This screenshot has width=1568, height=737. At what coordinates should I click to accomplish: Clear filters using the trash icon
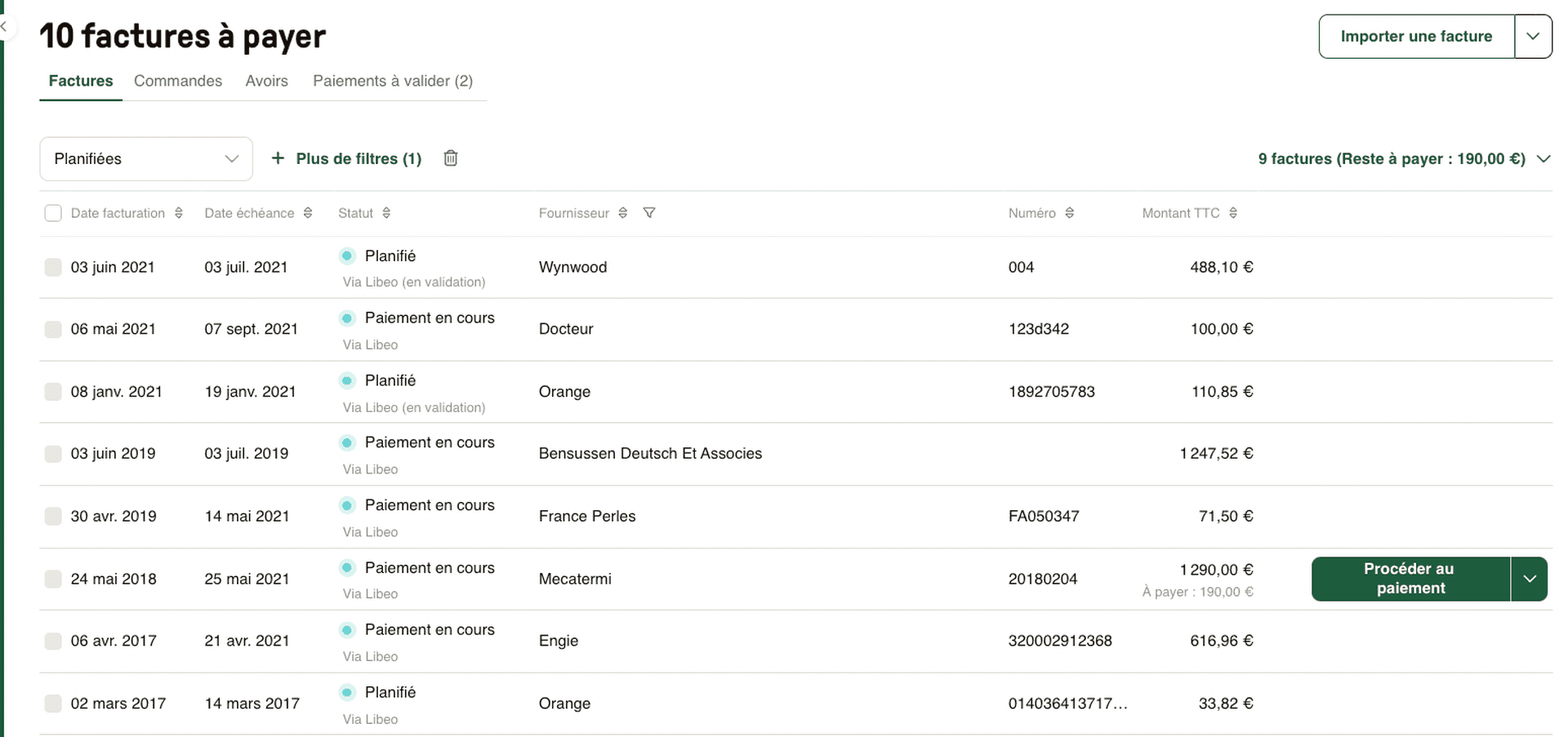(450, 158)
